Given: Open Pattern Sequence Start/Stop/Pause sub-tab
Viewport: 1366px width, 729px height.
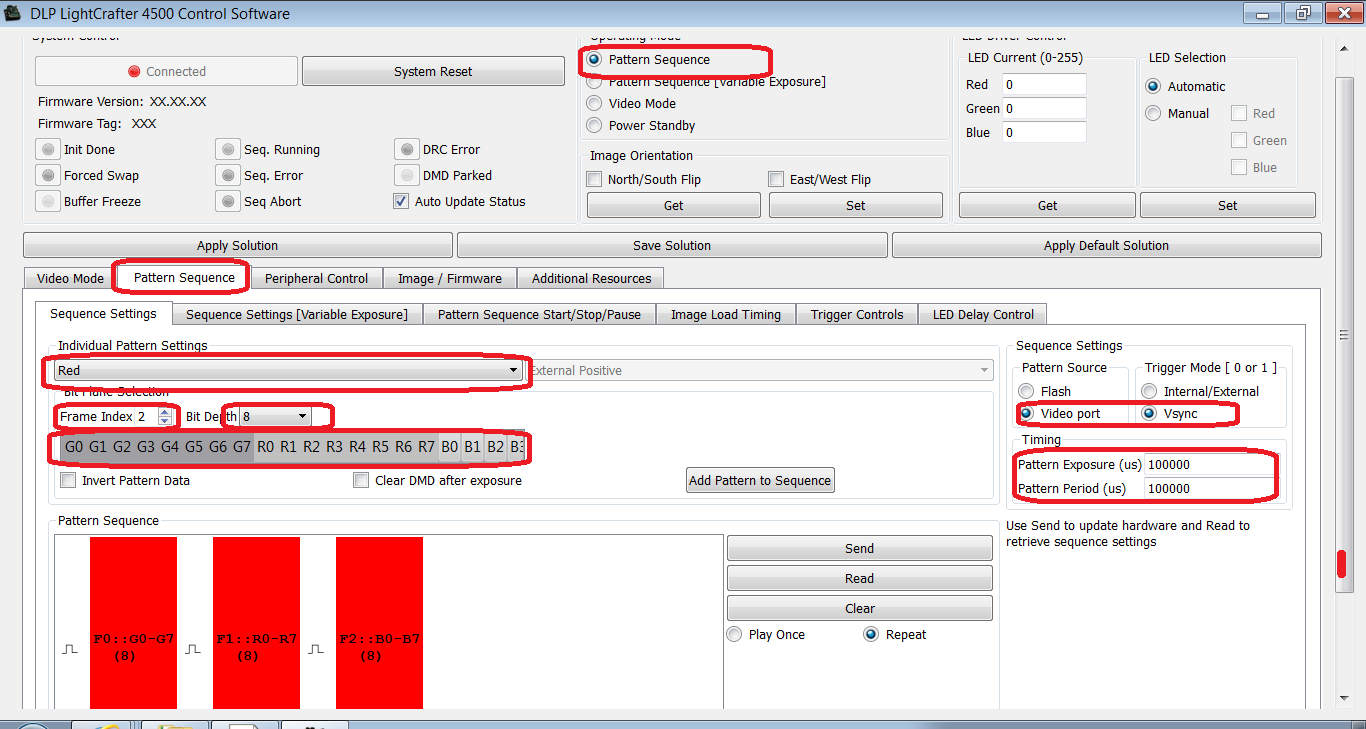Looking at the screenshot, I should (x=540, y=315).
